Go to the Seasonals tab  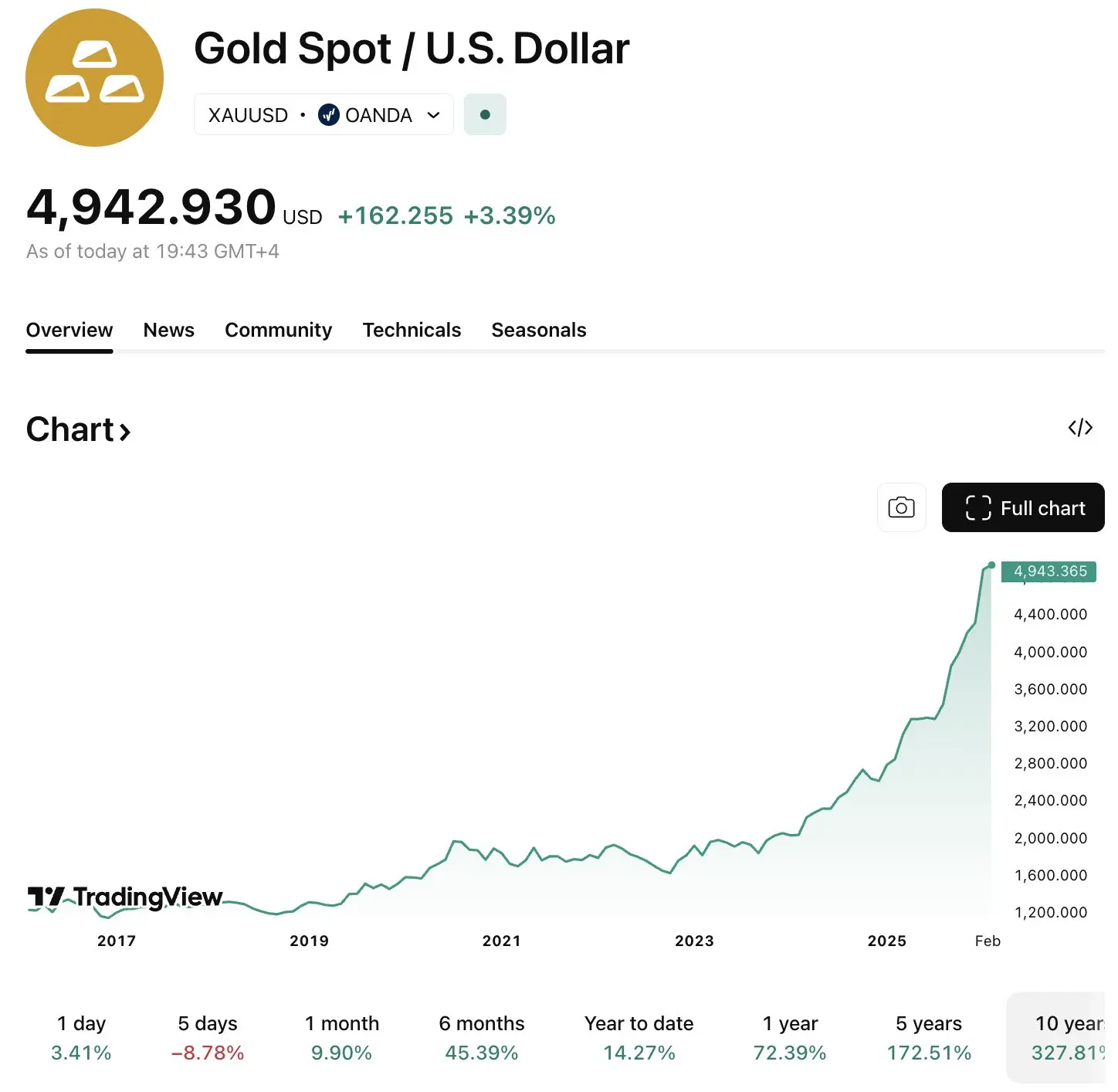pyautogui.click(x=538, y=330)
